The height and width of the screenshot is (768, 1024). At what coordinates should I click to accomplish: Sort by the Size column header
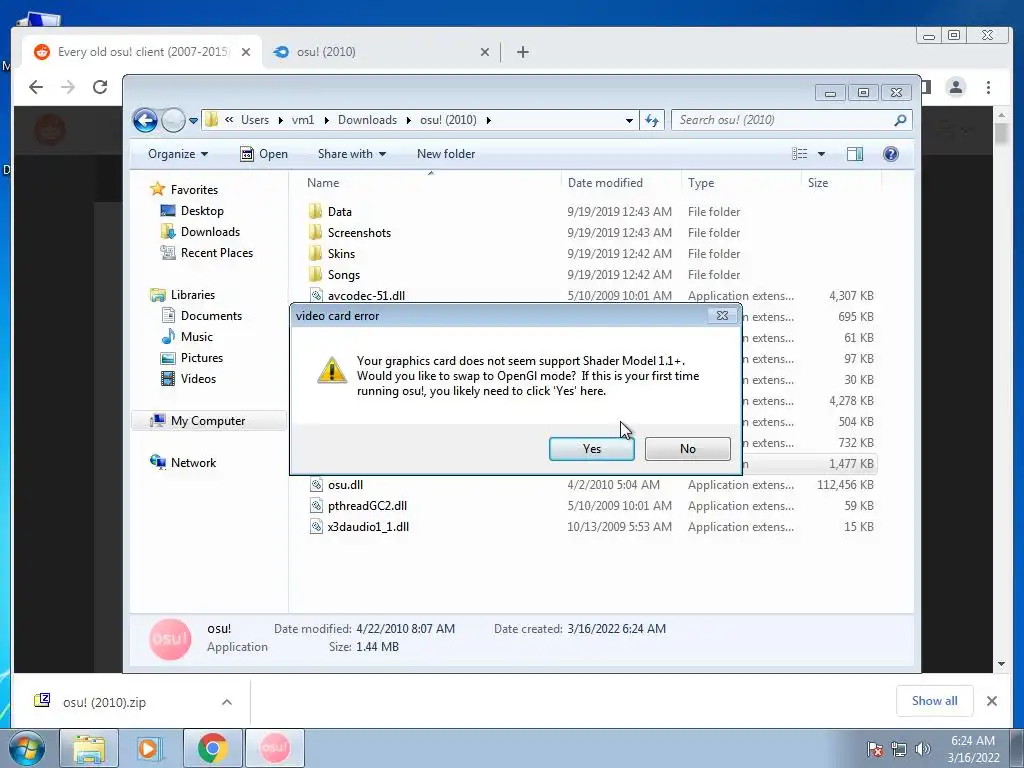point(840,183)
